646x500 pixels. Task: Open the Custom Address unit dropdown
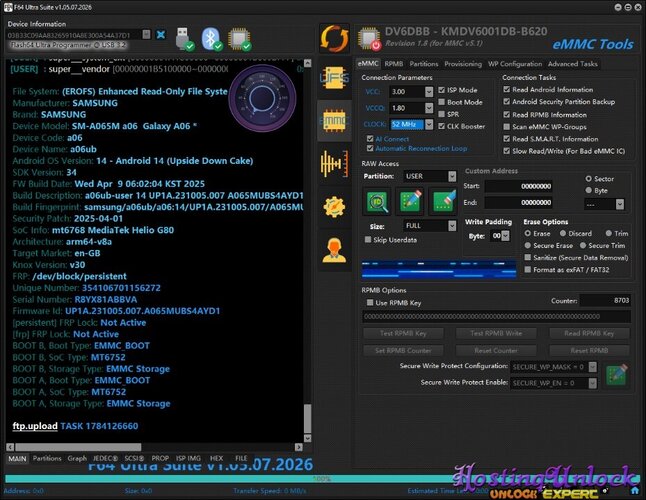620,204
